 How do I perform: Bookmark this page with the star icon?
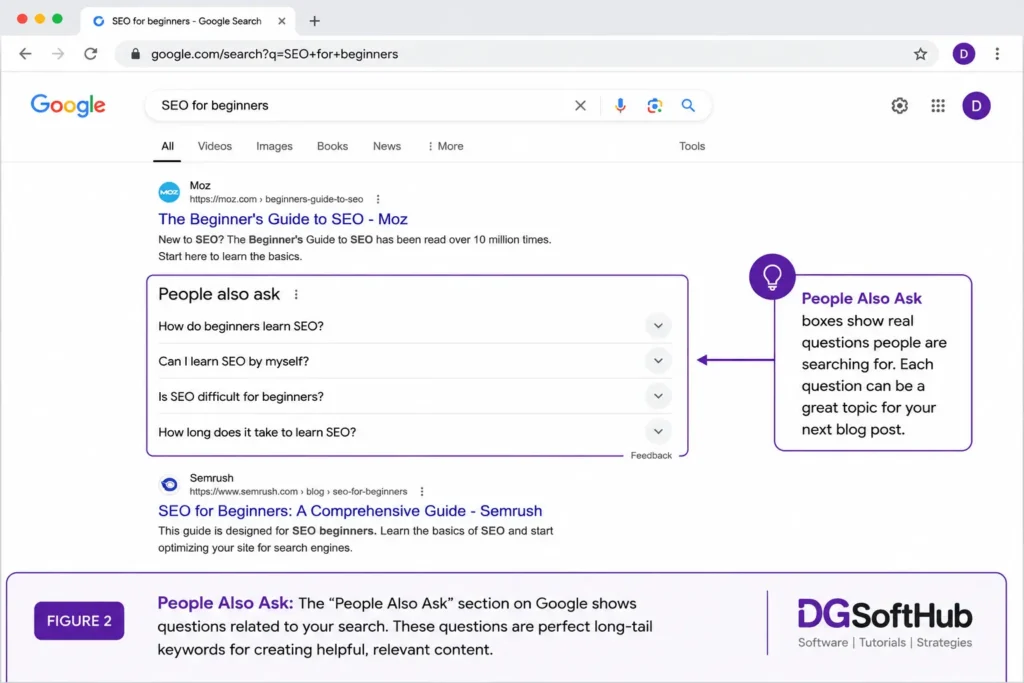[920, 54]
